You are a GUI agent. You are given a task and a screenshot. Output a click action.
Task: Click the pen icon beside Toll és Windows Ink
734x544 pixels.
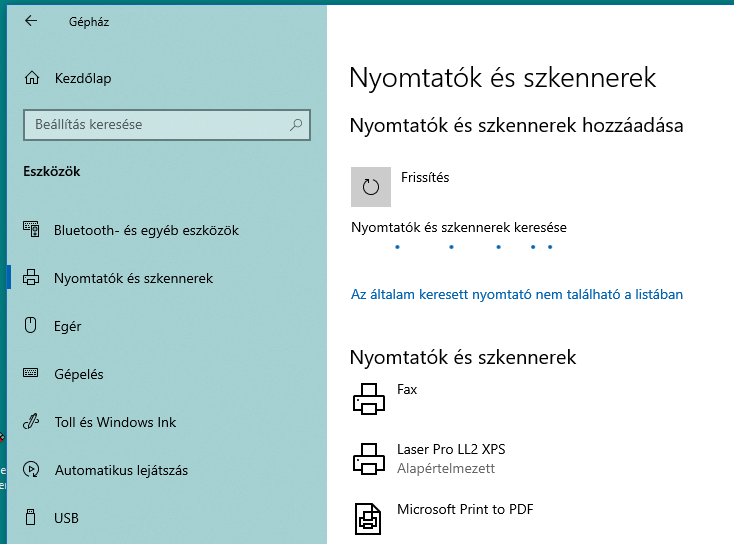click(x=31, y=421)
